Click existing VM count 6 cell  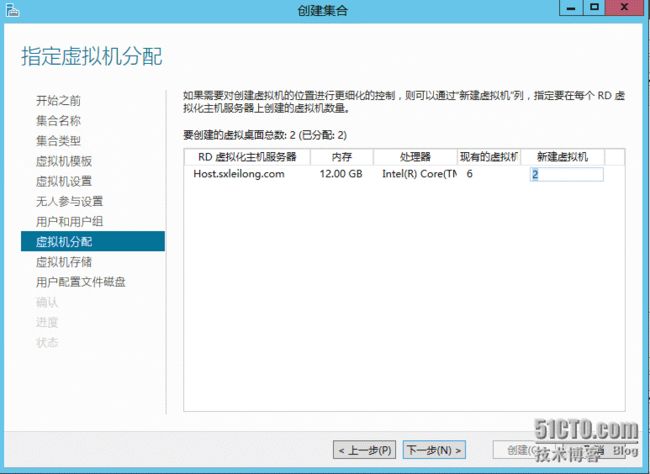470,174
